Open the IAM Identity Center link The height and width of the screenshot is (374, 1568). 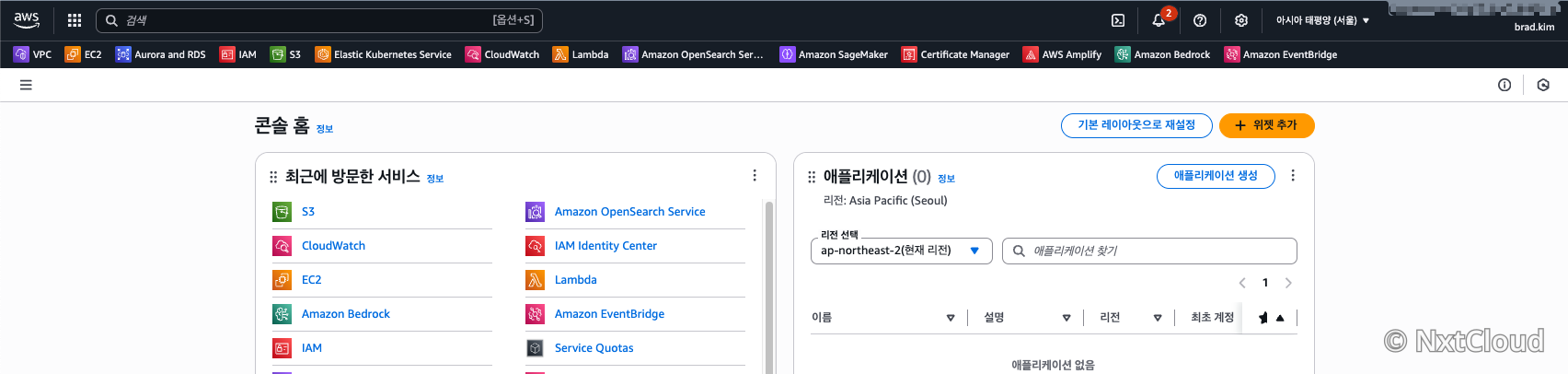coord(605,246)
